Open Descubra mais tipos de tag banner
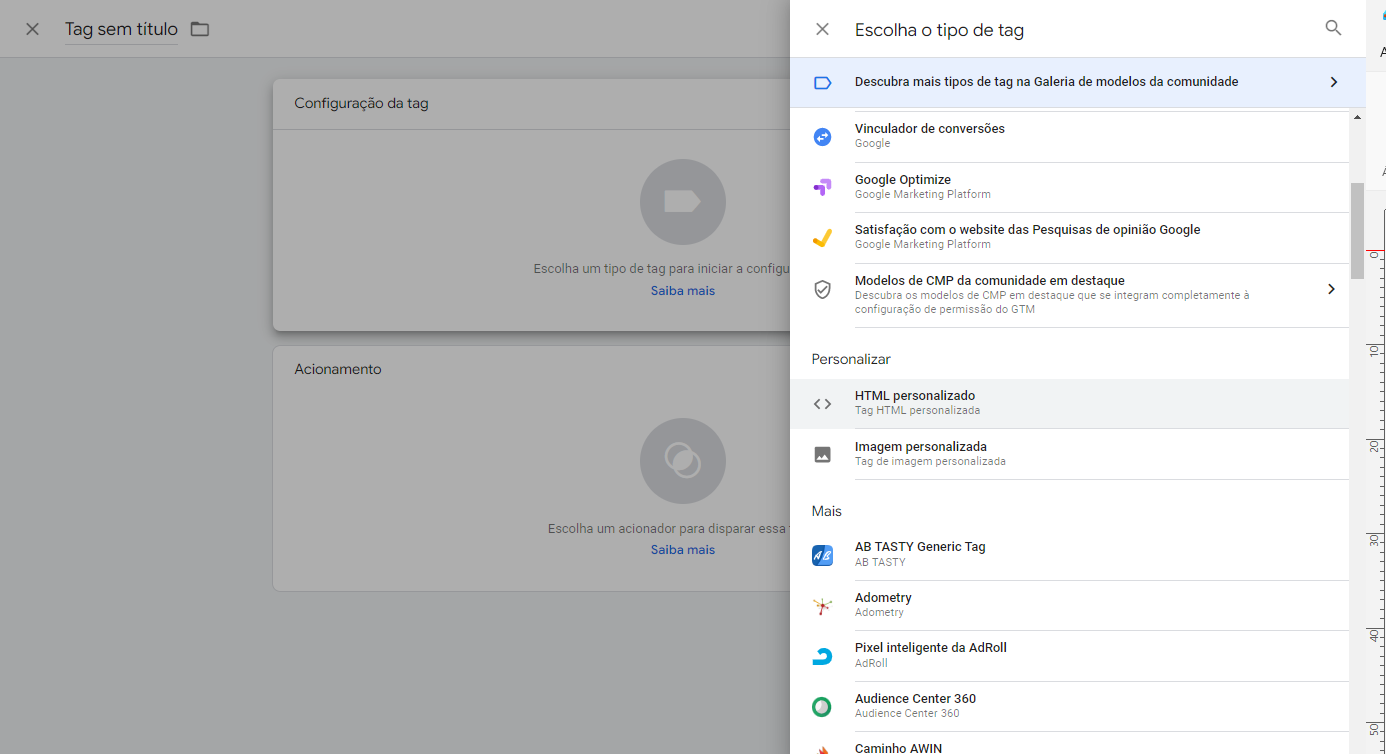 click(x=1077, y=82)
